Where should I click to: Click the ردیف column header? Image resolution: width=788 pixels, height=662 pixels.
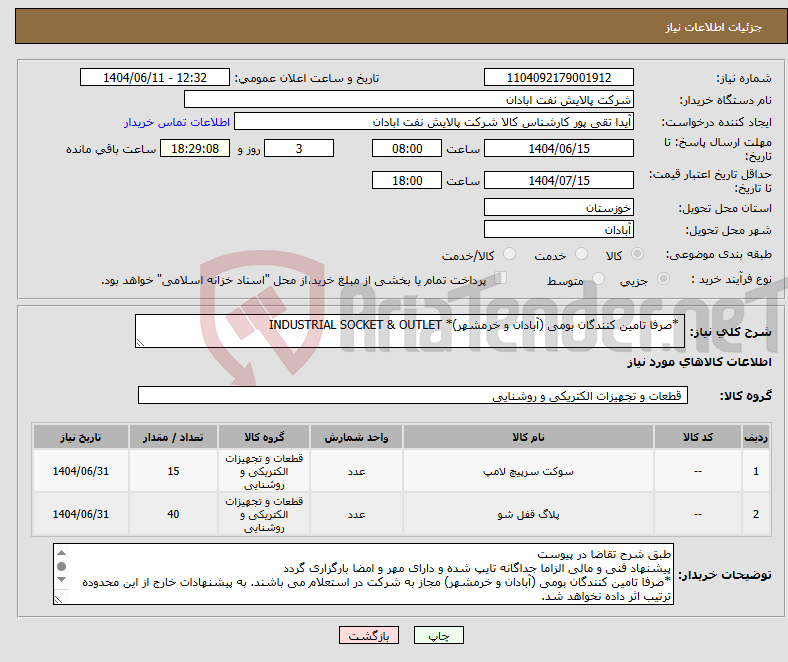click(755, 437)
